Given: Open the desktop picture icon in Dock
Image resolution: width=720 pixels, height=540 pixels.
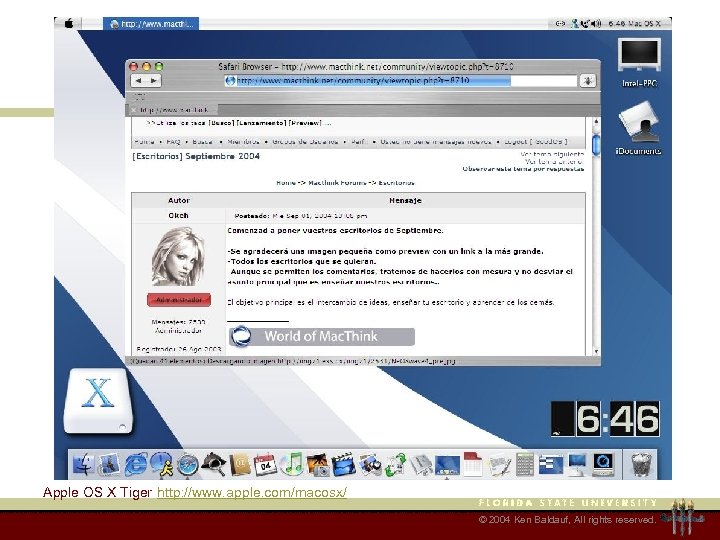Looking at the screenshot, I should point(447,465).
